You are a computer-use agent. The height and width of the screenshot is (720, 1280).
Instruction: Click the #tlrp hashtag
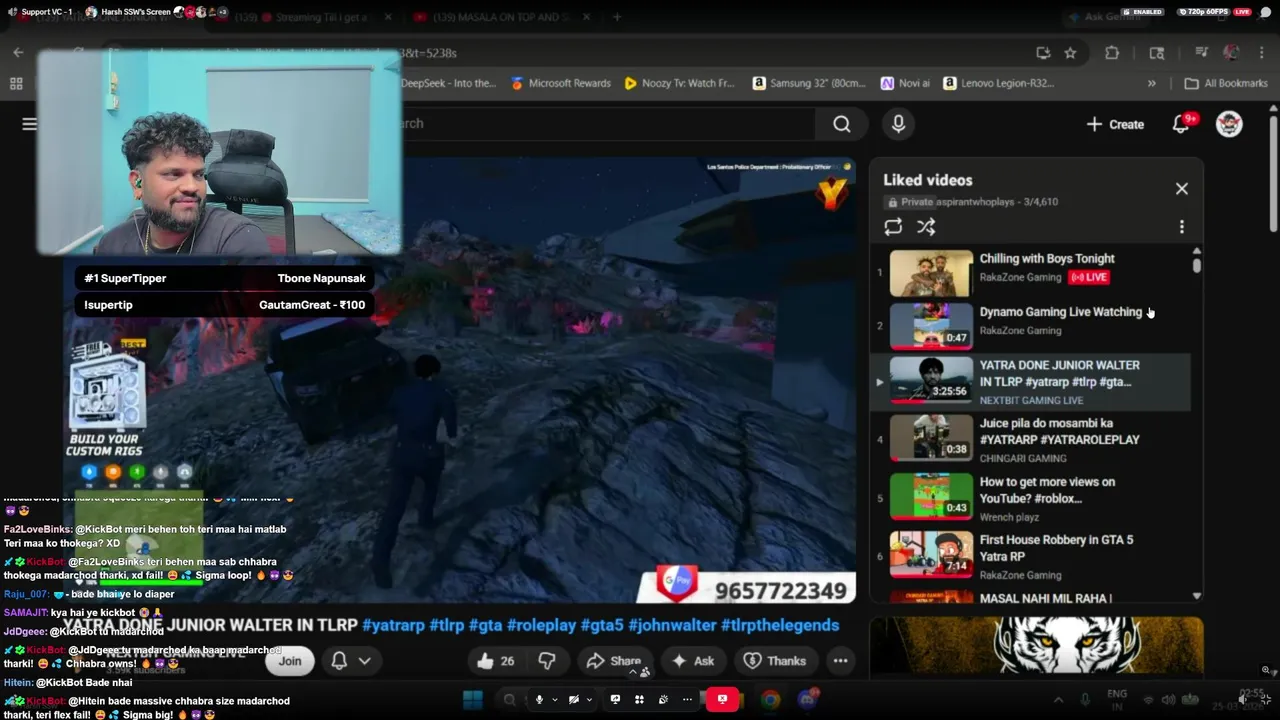(x=446, y=625)
